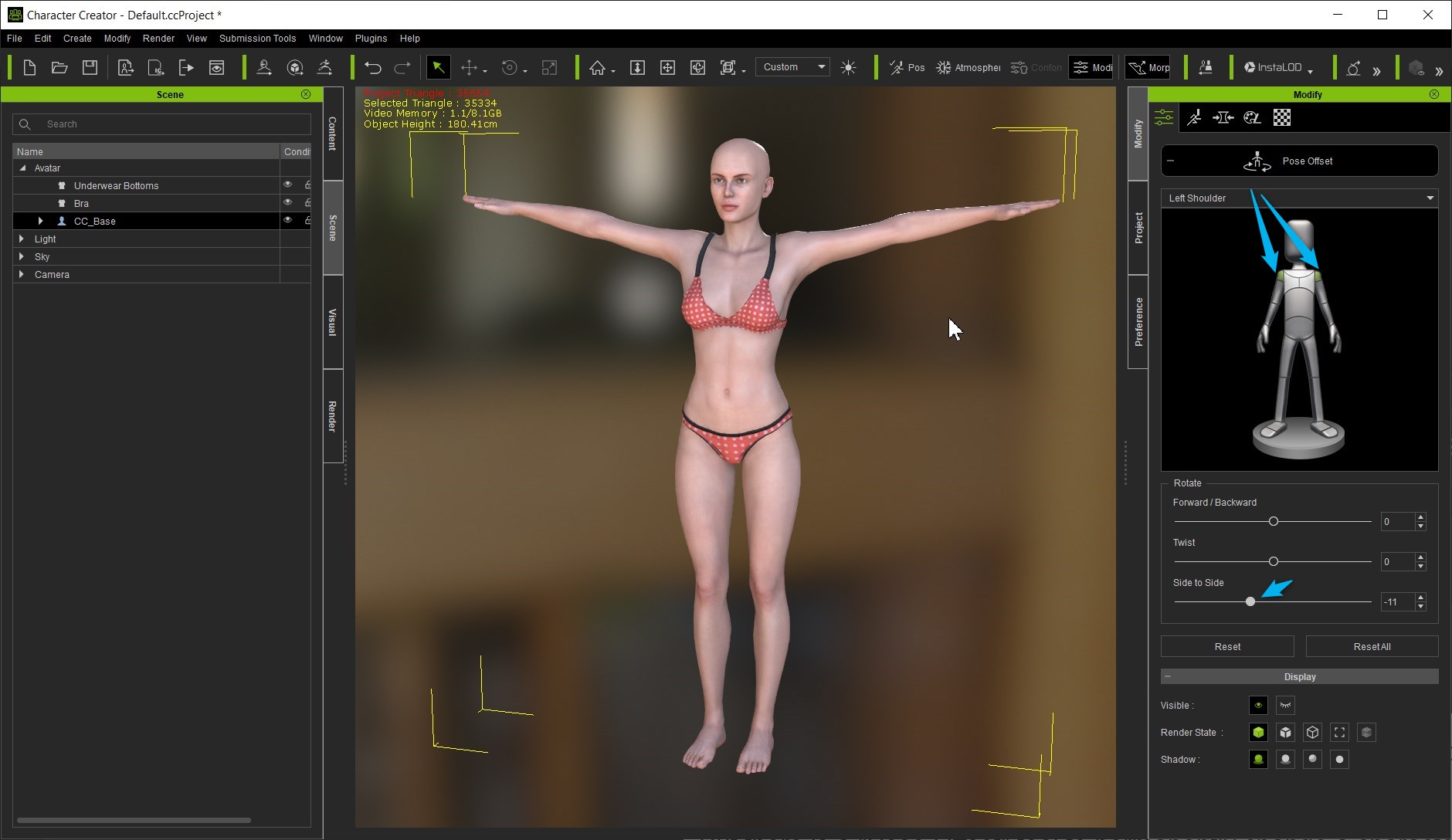Viewport: 1452px width, 840px height.
Task: Open the checkerboard Material tab icon in Modify panel
Action: coord(1282,117)
